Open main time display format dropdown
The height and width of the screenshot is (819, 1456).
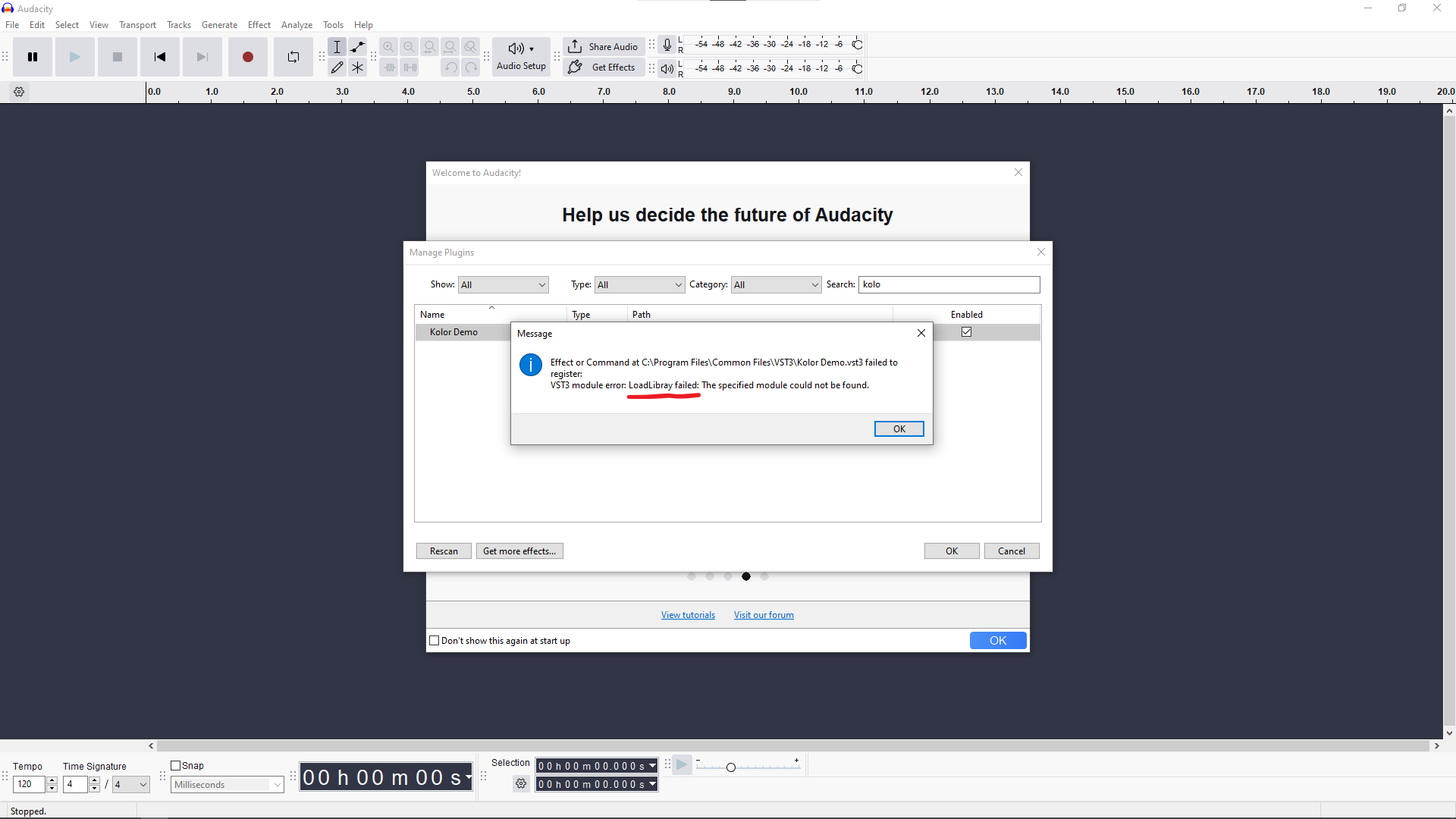coord(469,777)
